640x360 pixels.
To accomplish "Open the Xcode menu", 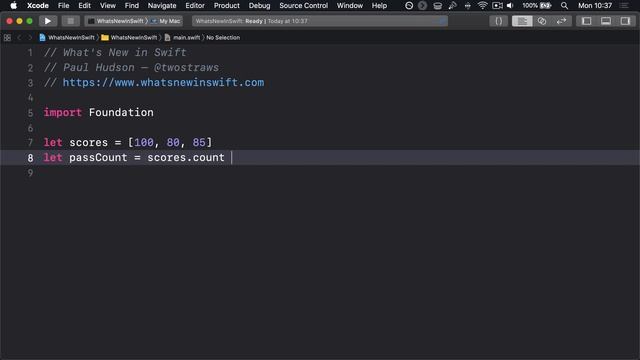I will [38, 5].
